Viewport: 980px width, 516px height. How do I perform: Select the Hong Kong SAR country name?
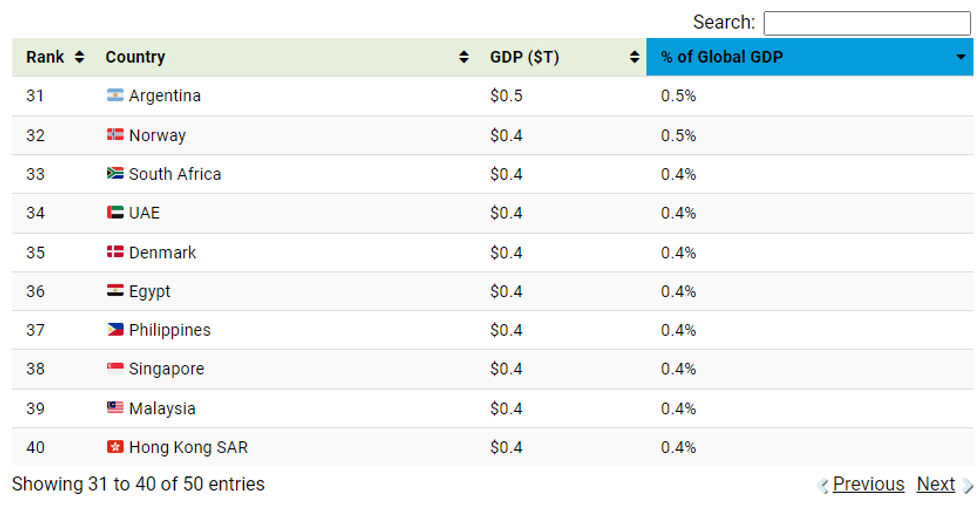188,447
